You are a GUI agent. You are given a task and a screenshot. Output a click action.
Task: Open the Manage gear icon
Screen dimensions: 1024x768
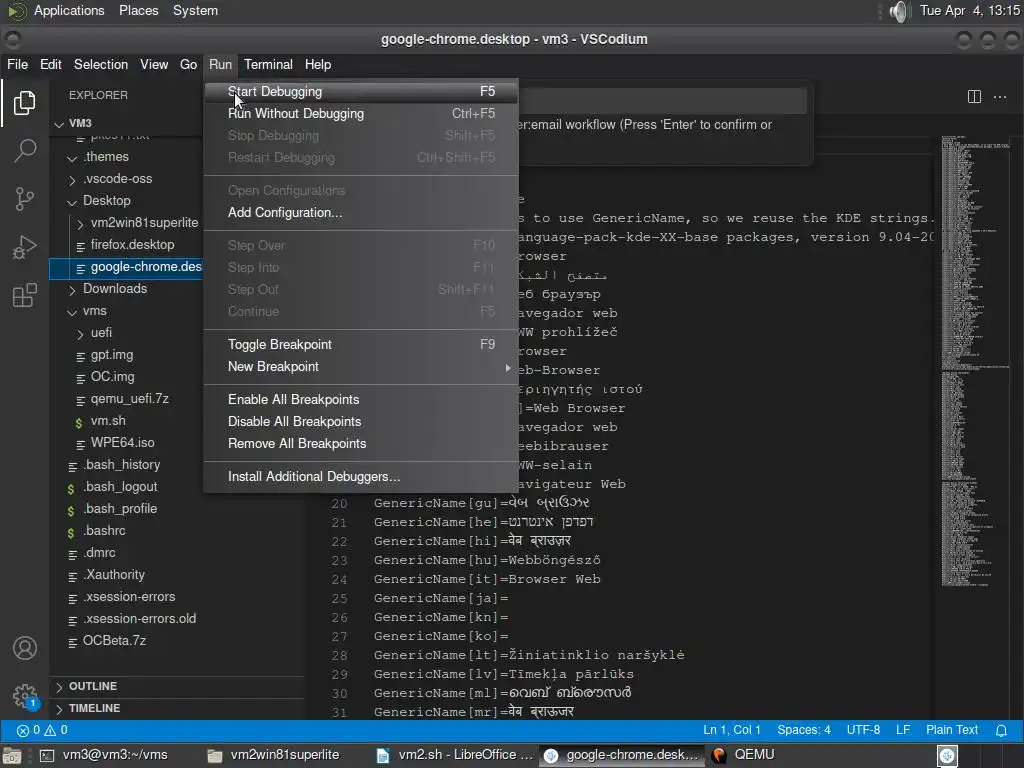pos(25,696)
